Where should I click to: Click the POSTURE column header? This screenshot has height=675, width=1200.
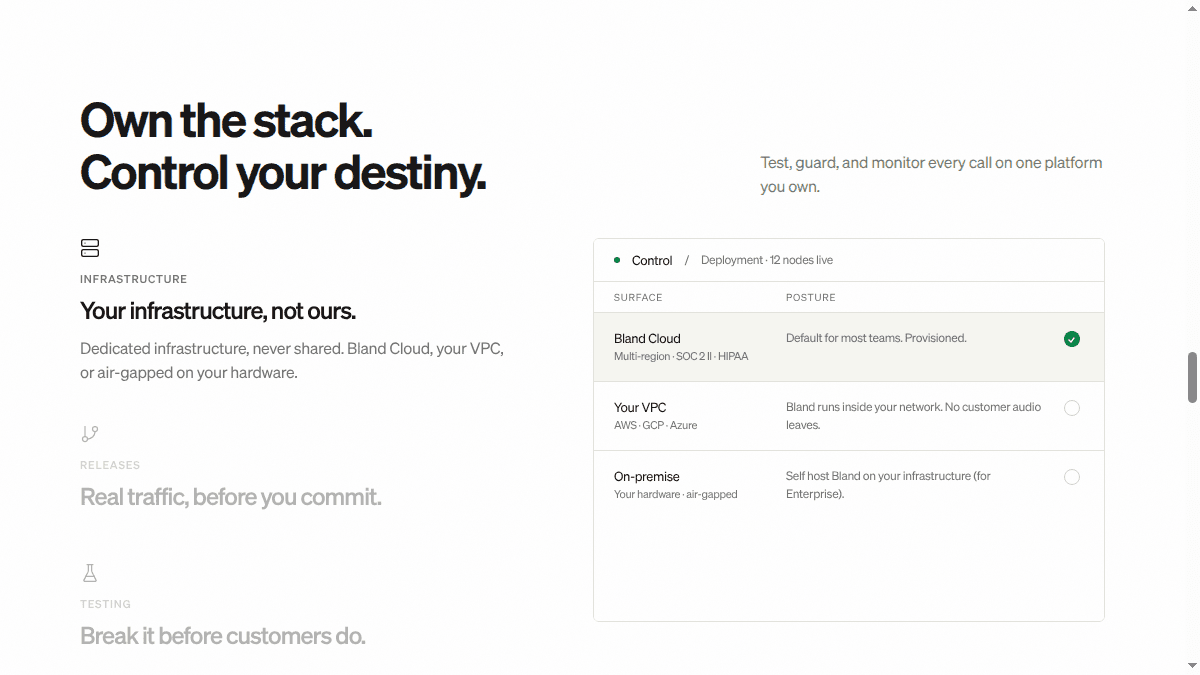(x=811, y=297)
